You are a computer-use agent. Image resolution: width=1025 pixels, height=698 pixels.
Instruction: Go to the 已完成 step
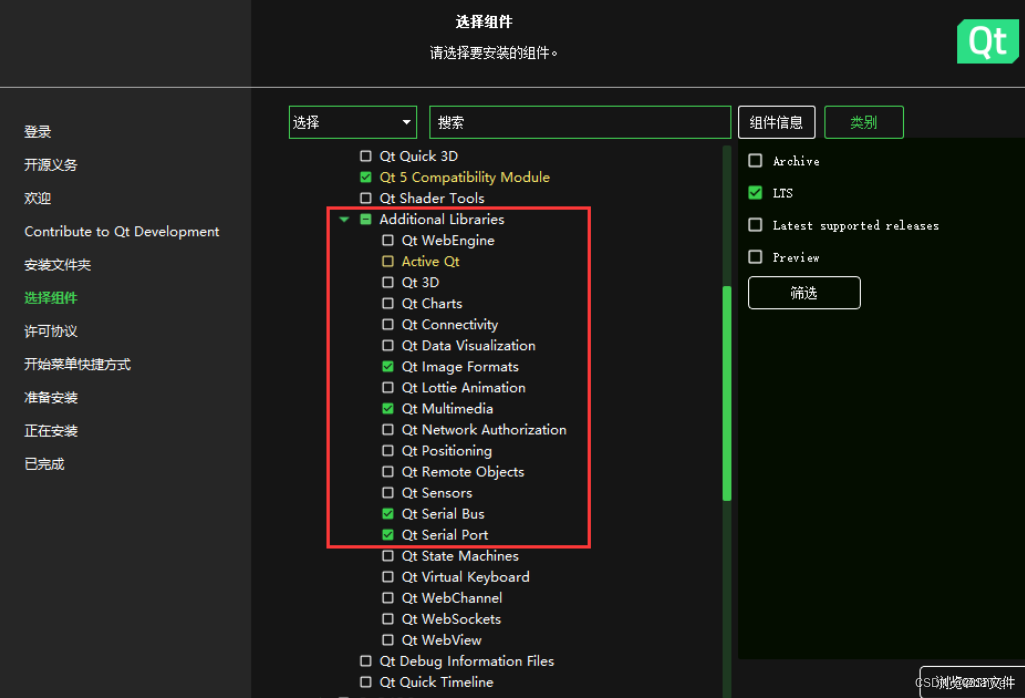coord(44,464)
